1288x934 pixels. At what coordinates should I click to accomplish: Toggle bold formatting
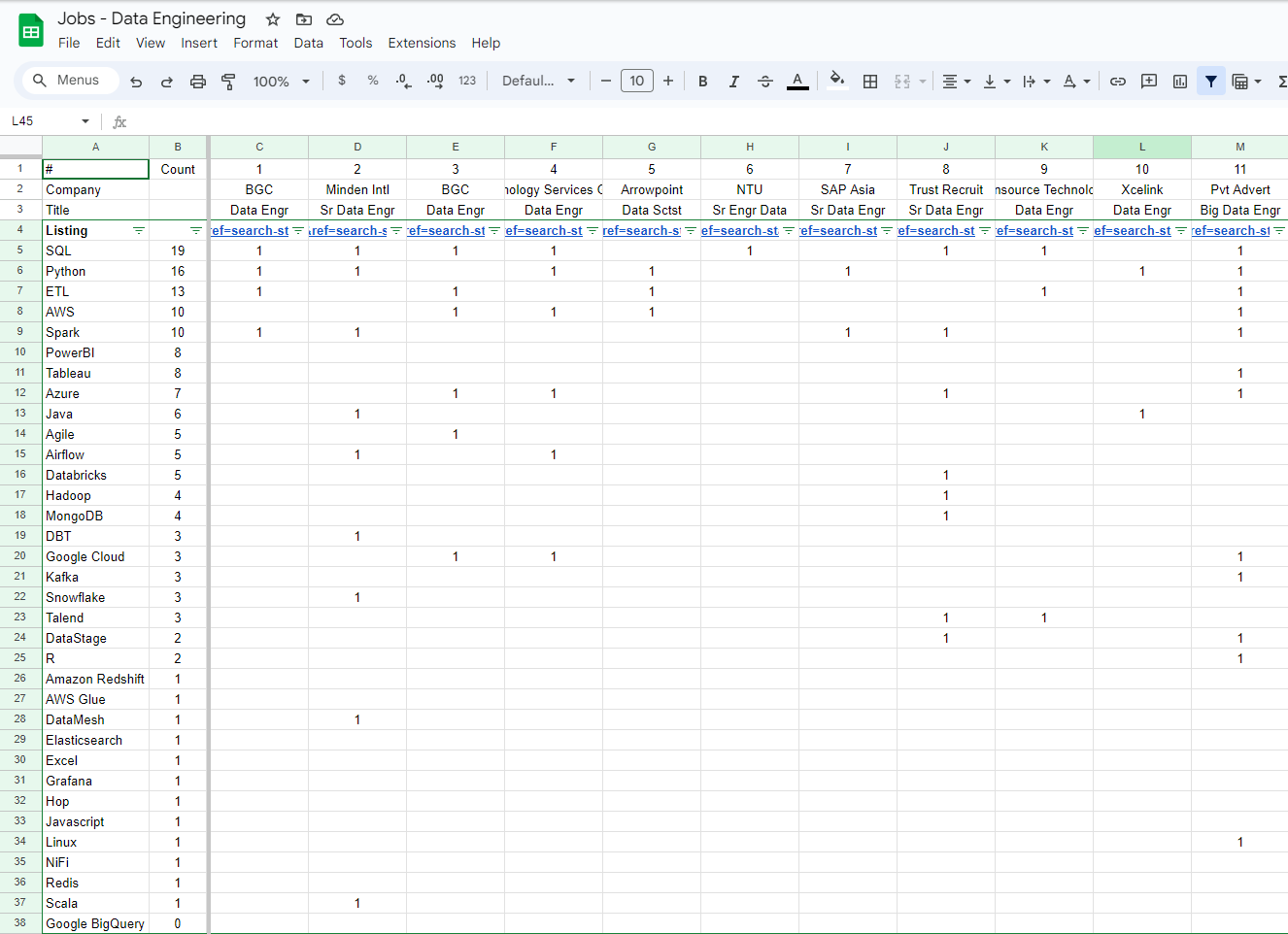703,82
